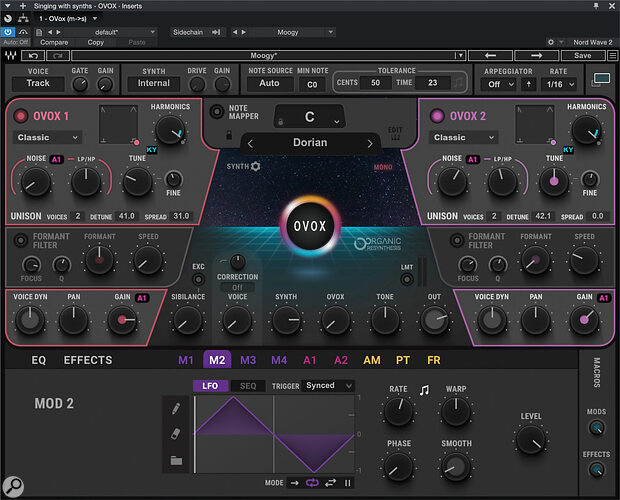Enable the Note Mapper power button
Image resolution: width=620 pixels, height=500 pixels.
[x=216, y=111]
